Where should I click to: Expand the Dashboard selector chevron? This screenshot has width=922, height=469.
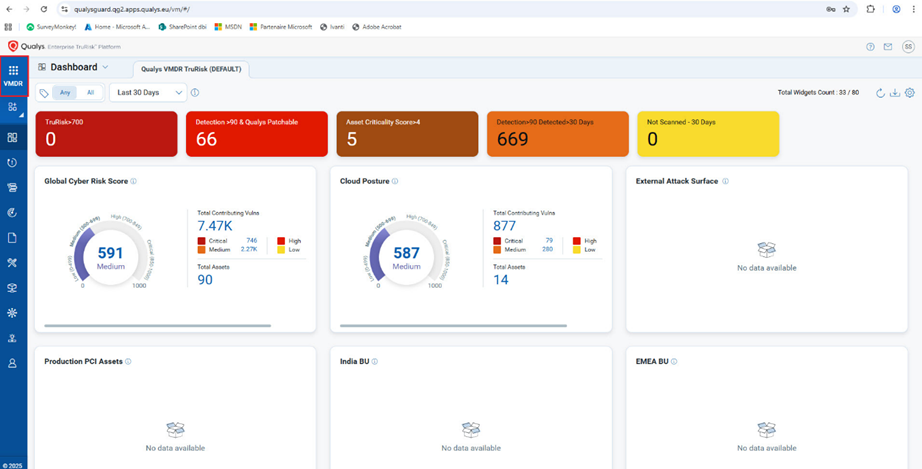pos(105,67)
